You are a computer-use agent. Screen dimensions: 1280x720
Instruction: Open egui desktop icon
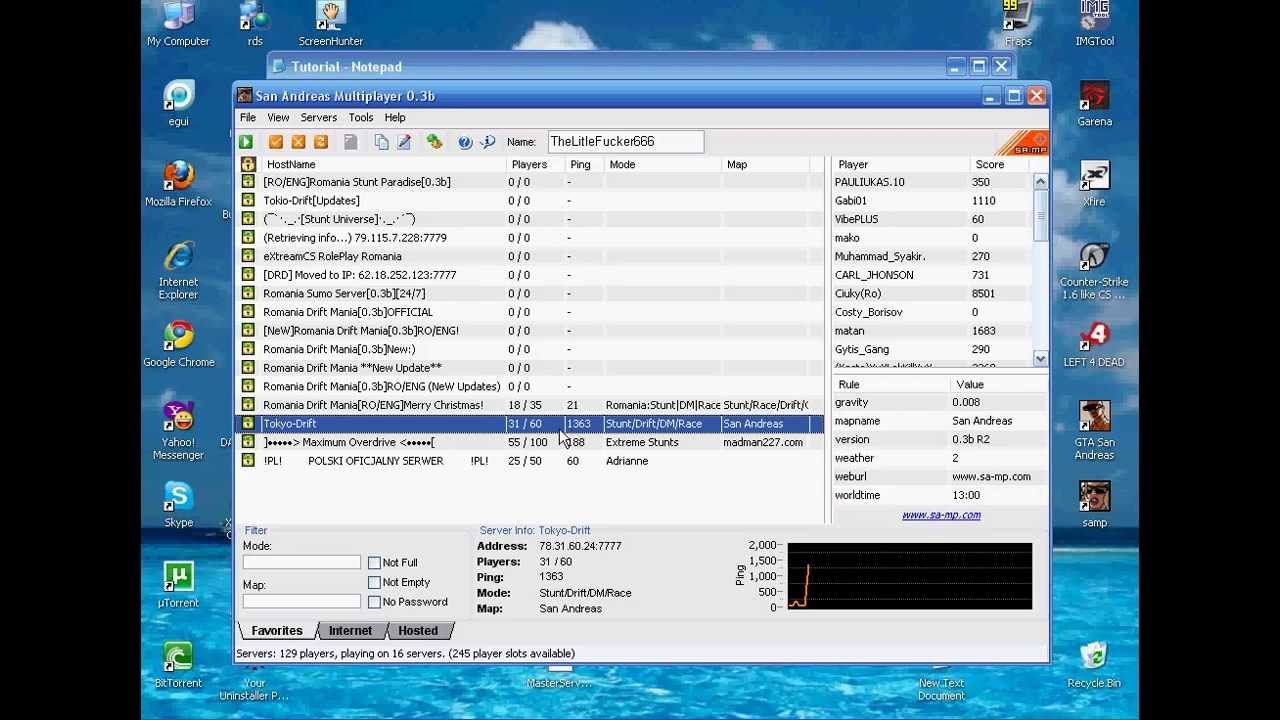(178, 104)
